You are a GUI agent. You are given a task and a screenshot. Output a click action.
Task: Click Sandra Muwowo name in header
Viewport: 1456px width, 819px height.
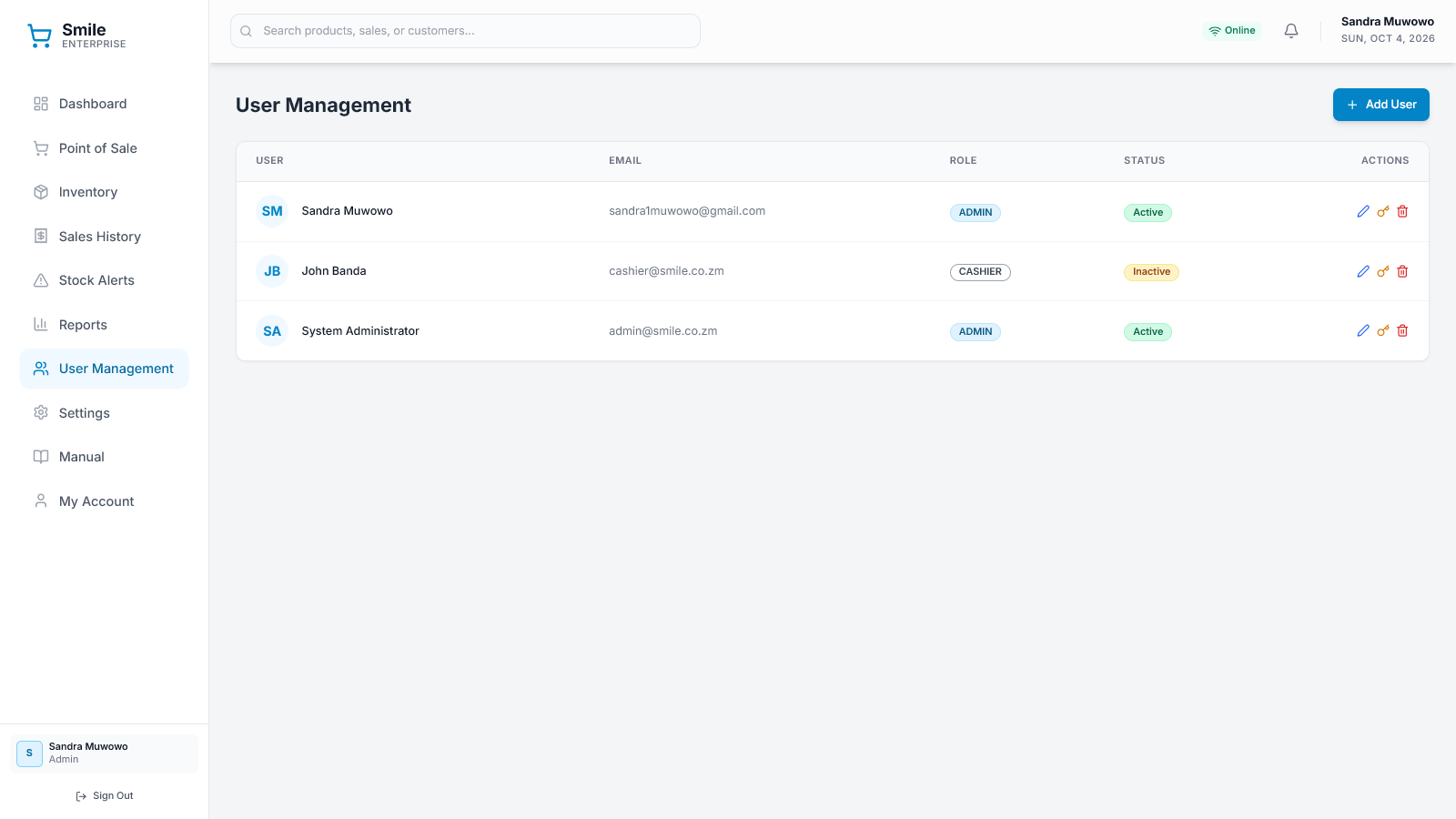1387,22
